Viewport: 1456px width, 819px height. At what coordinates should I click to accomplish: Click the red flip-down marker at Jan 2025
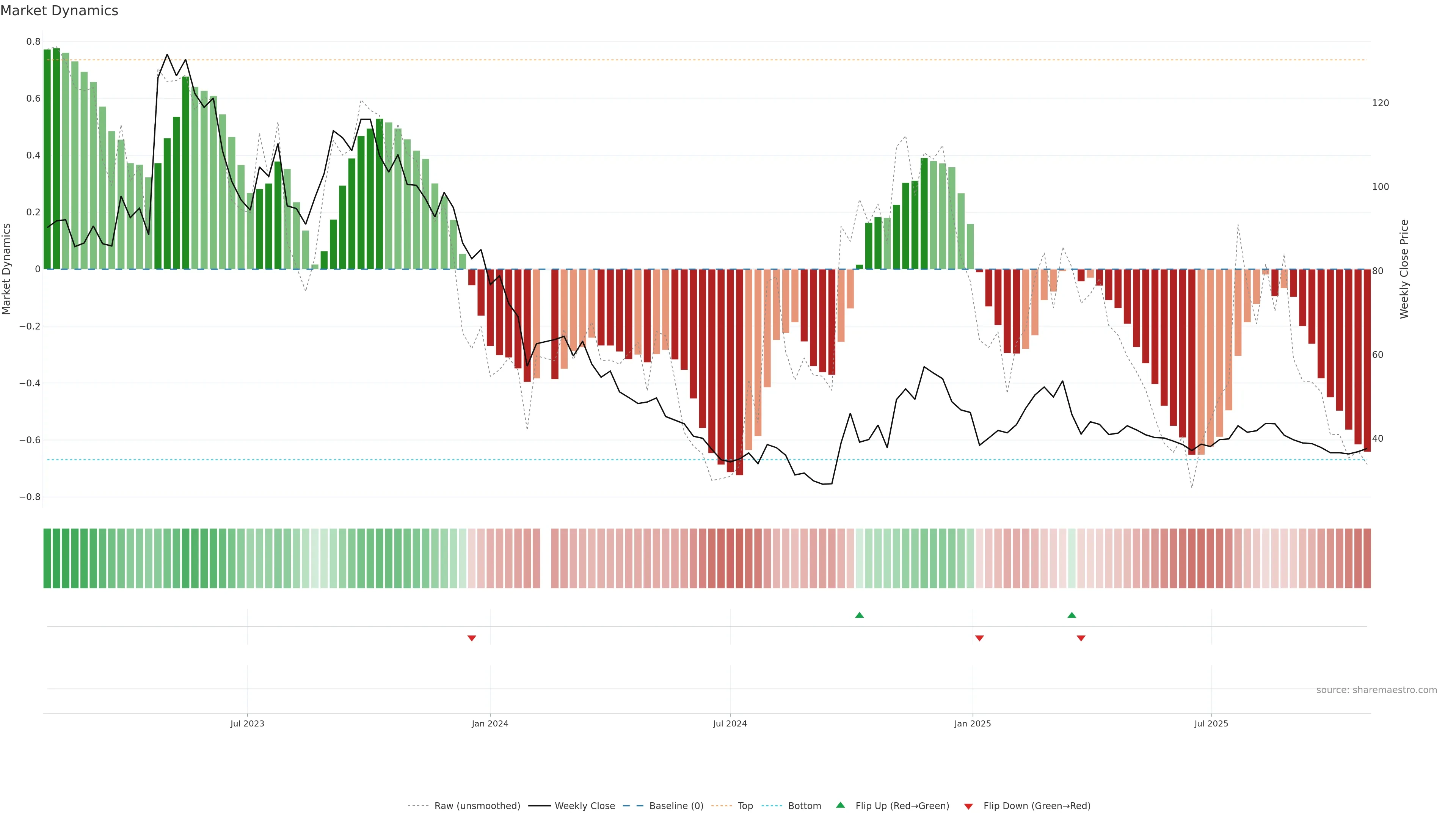(x=979, y=638)
